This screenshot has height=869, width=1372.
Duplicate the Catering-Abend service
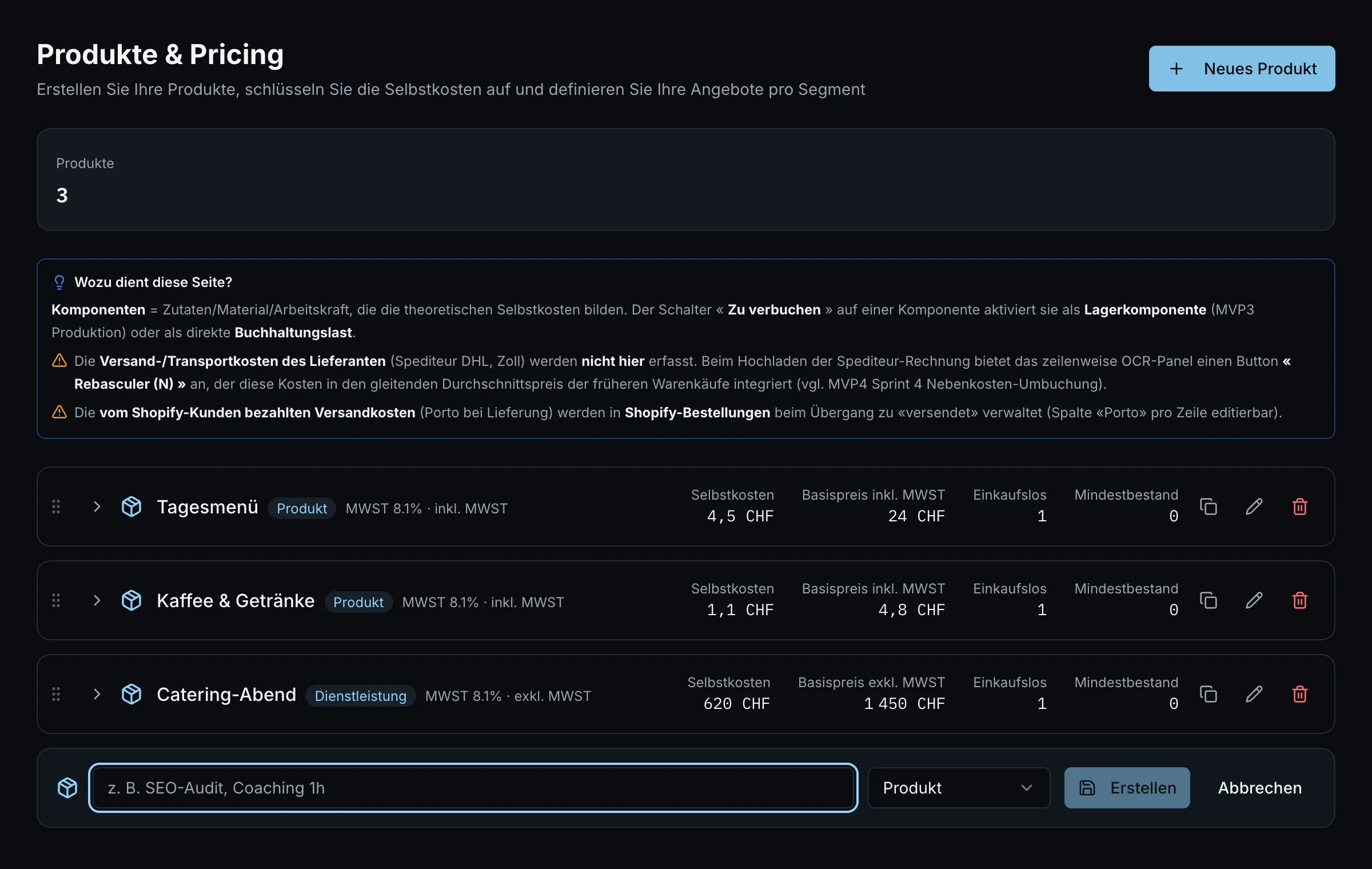click(1208, 694)
